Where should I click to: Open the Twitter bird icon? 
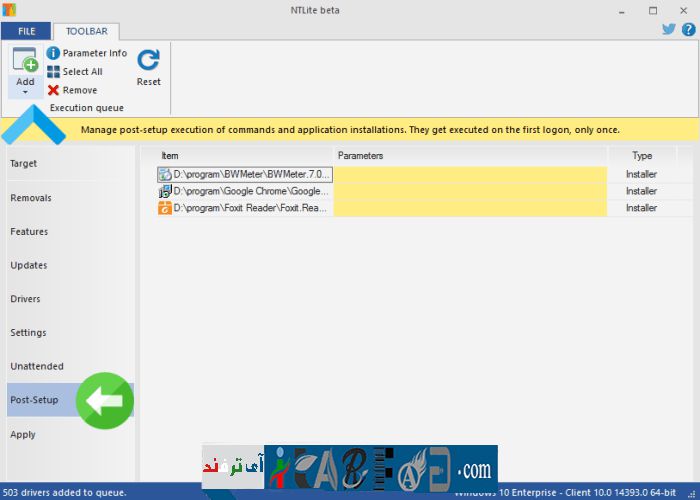669,29
